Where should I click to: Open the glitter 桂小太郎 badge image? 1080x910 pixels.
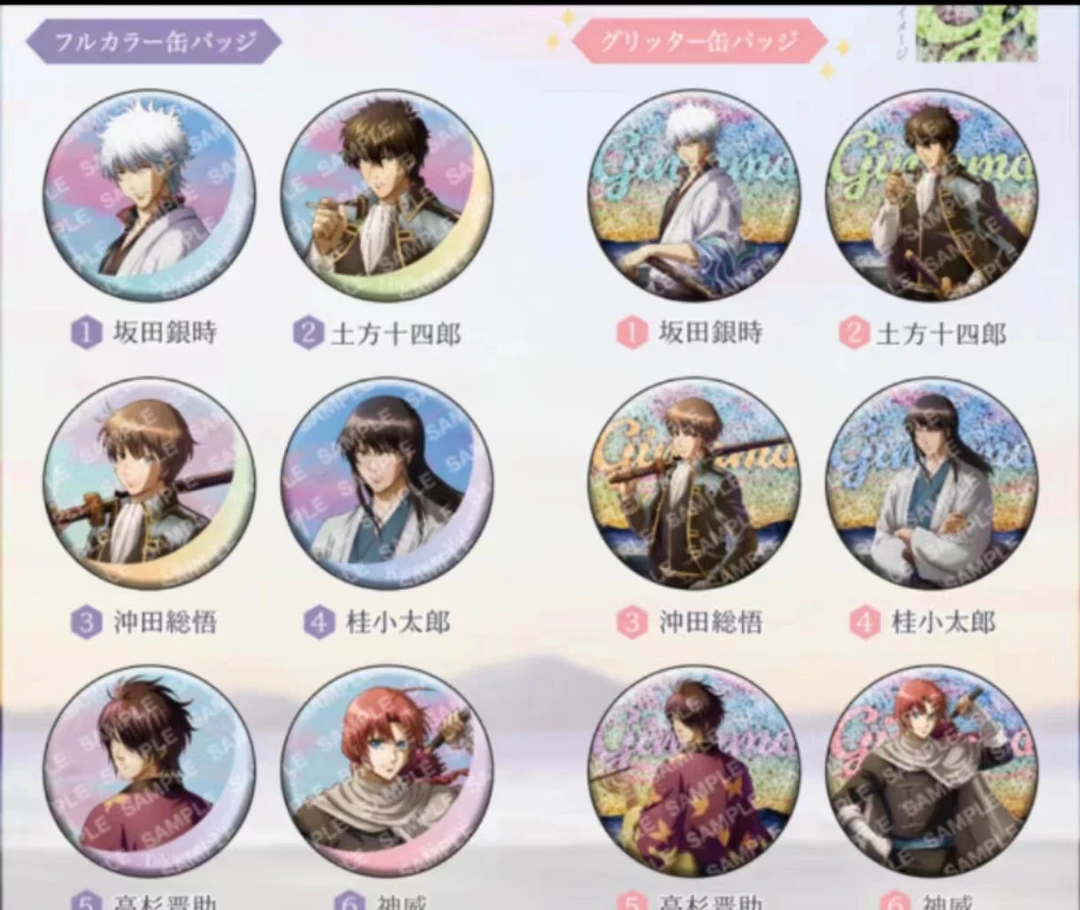[931, 483]
